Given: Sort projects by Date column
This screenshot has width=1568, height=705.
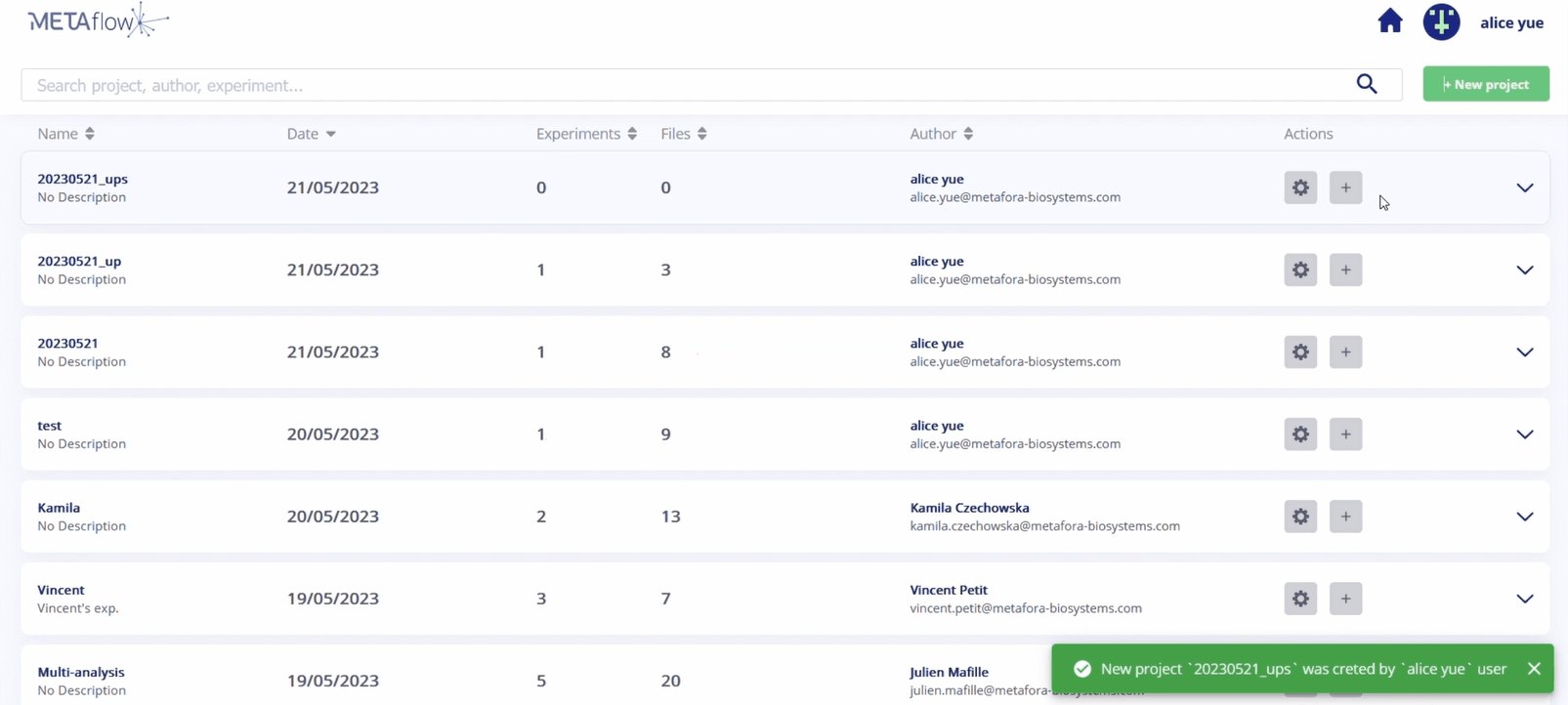Looking at the screenshot, I should 311,134.
